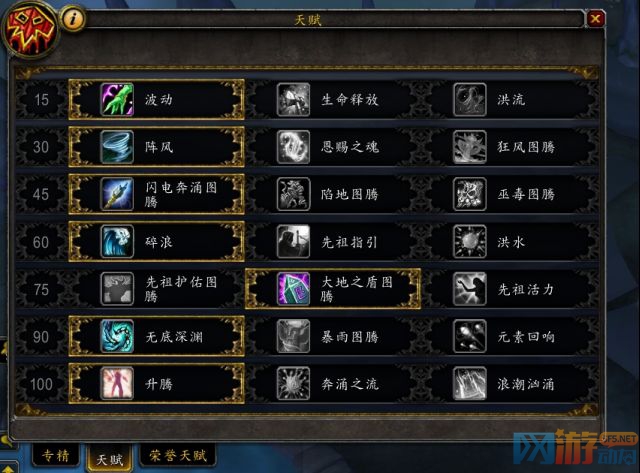Close the 天赋 window
The image size is (640, 473).
(596, 18)
